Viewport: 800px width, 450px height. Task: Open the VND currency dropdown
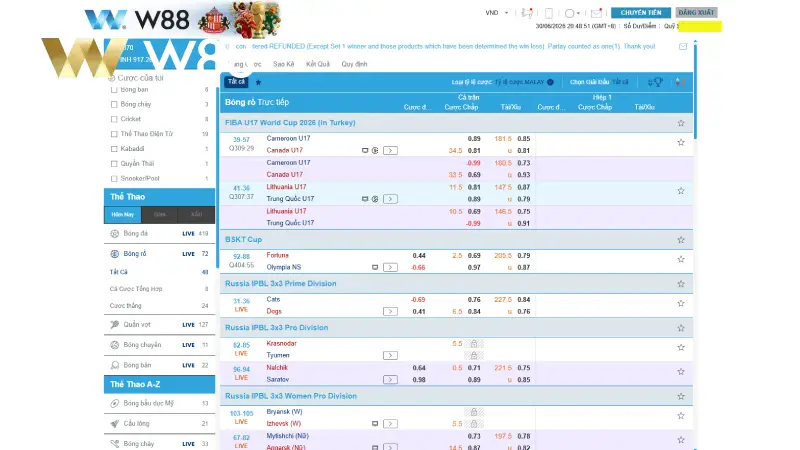click(496, 13)
